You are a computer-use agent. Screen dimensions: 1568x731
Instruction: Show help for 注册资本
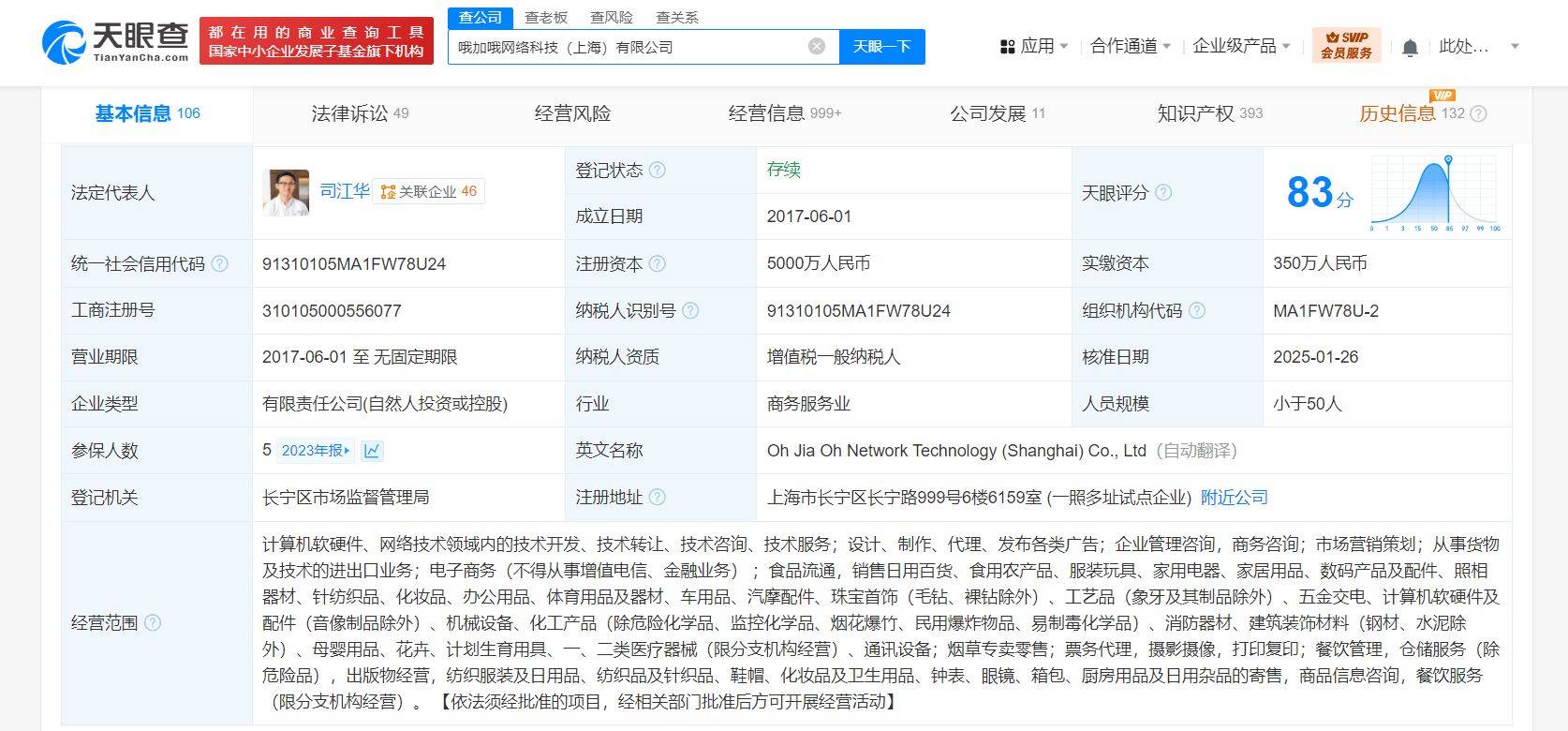pos(658,263)
